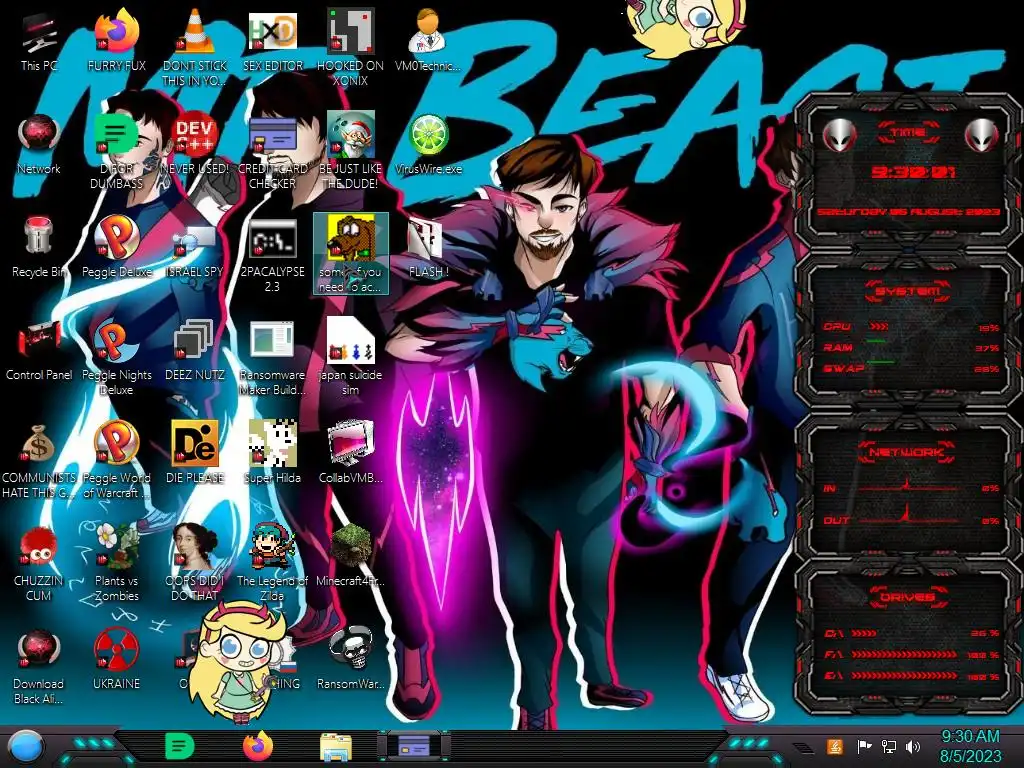Click the DRIVES gadget header
The height and width of the screenshot is (768, 1024).
point(906,597)
